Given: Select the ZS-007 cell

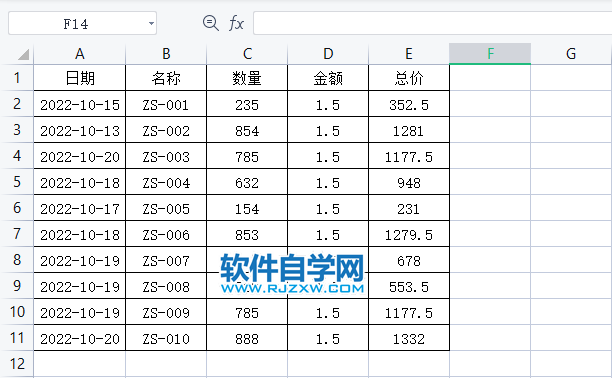Looking at the screenshot, I should point(166,260).
